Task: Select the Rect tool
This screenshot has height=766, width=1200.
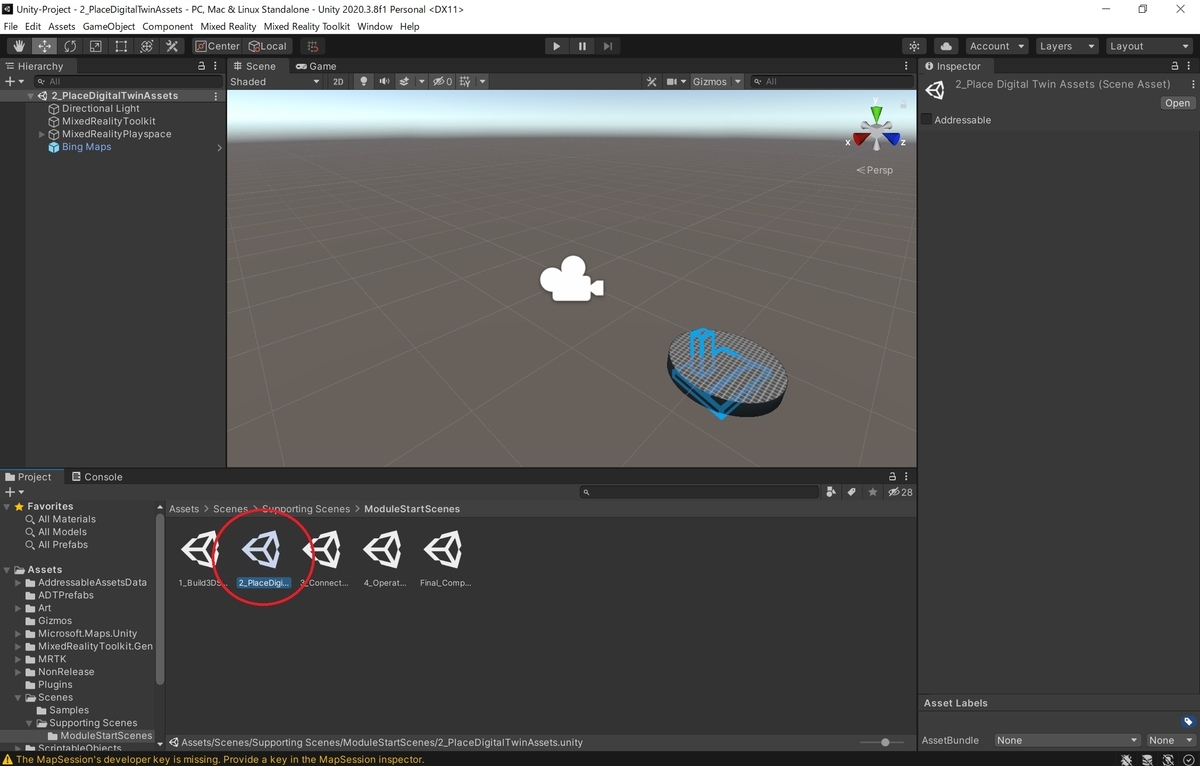Action: (121, 46)
